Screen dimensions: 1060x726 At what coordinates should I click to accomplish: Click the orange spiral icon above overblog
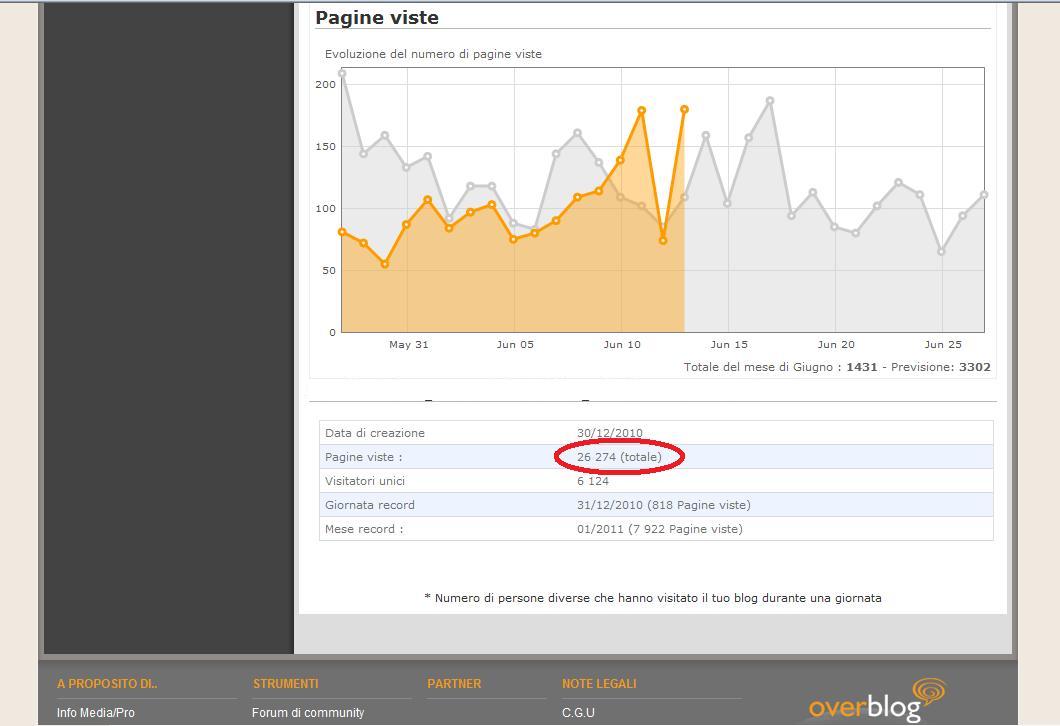tap(929, 691)
